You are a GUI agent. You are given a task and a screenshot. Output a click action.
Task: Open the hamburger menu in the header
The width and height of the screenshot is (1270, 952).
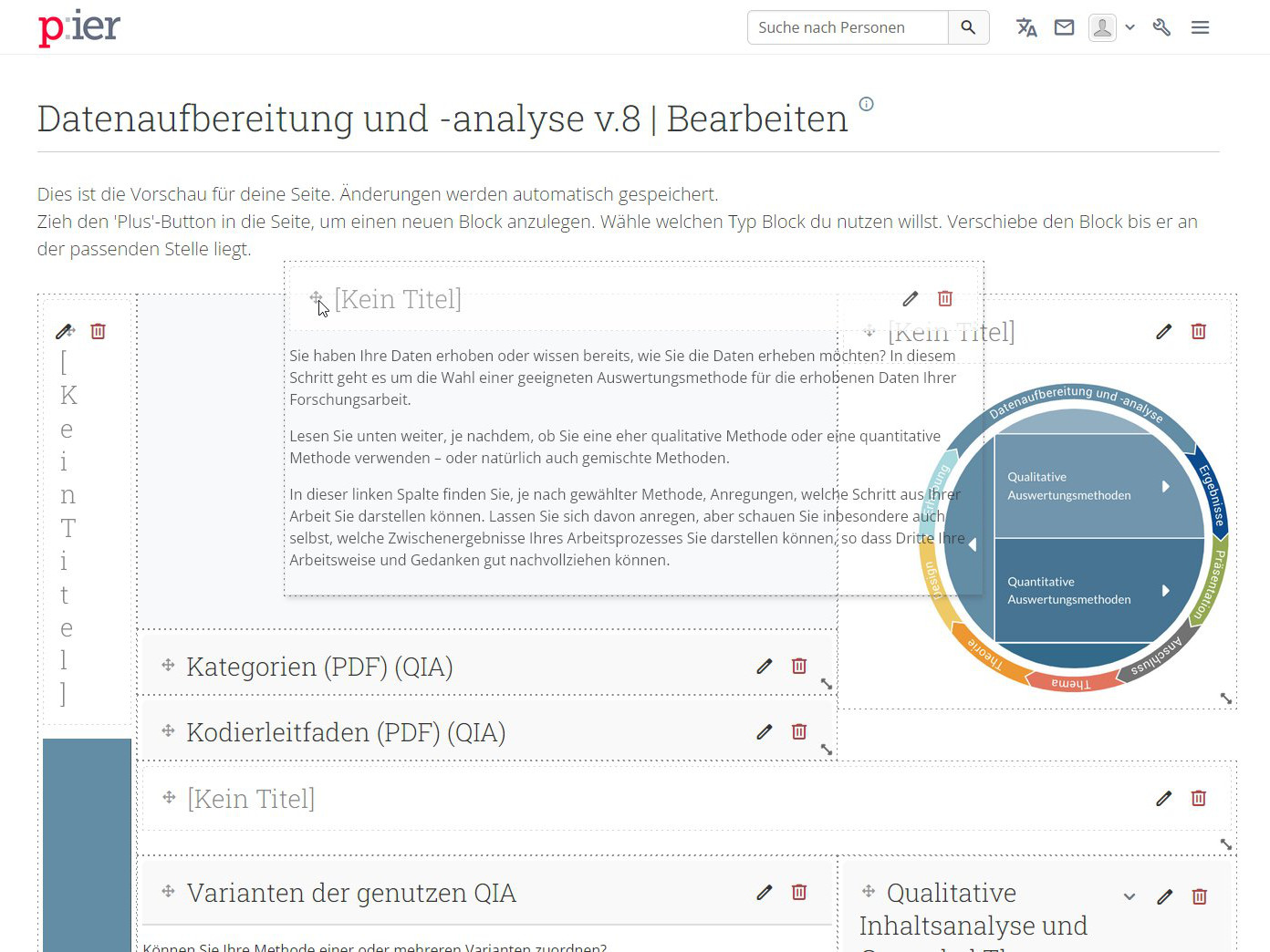[1200, 27]
